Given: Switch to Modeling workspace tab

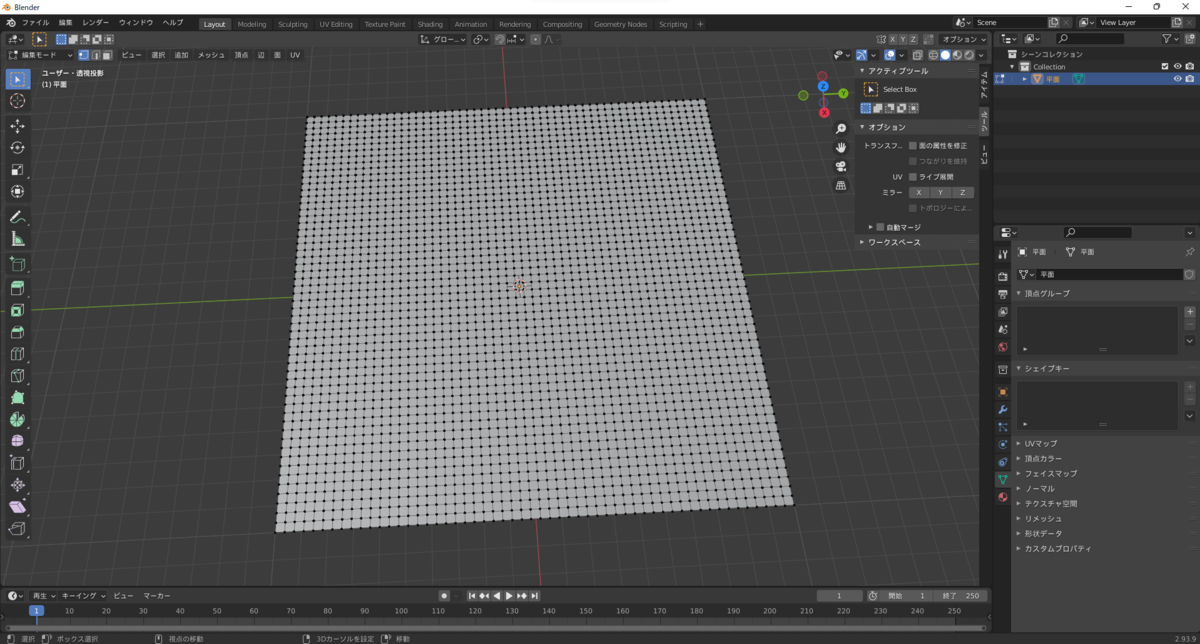Looking at the screenshot, I should [x=252, y=24].
